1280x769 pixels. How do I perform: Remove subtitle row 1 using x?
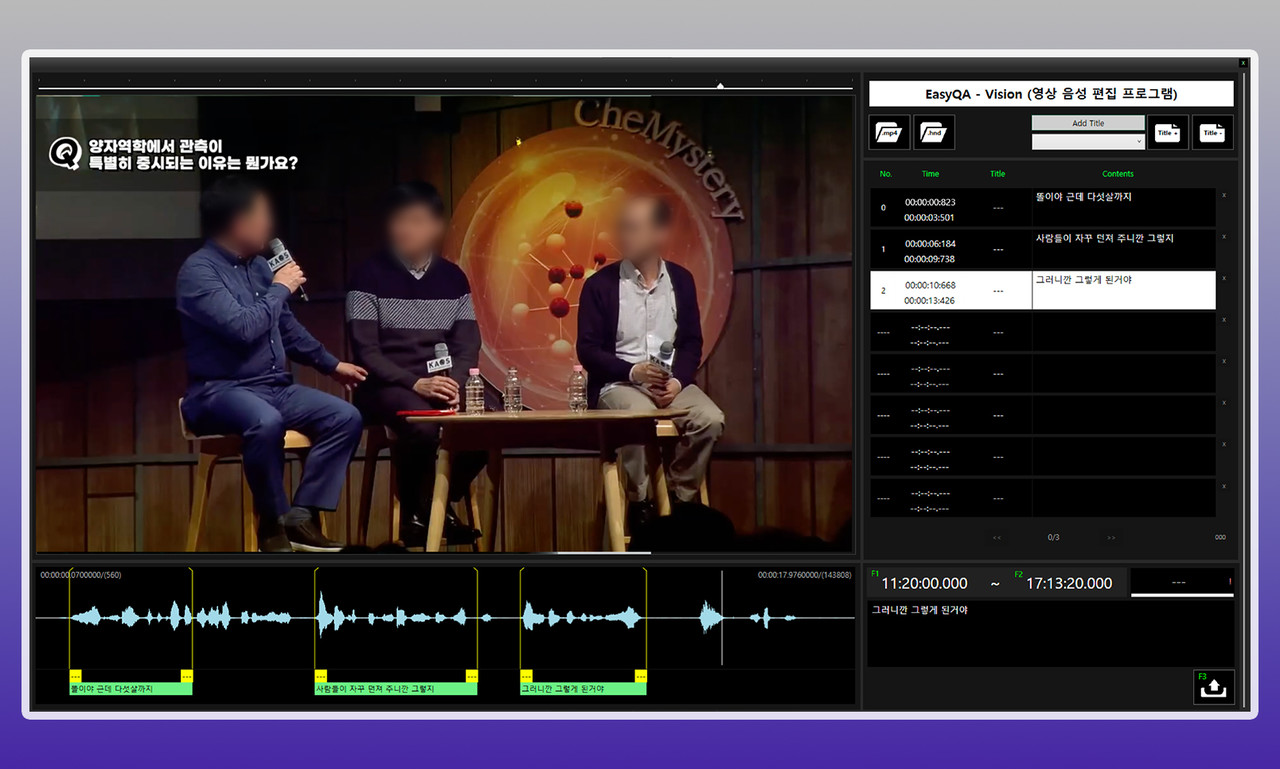tap(1224, 237)
